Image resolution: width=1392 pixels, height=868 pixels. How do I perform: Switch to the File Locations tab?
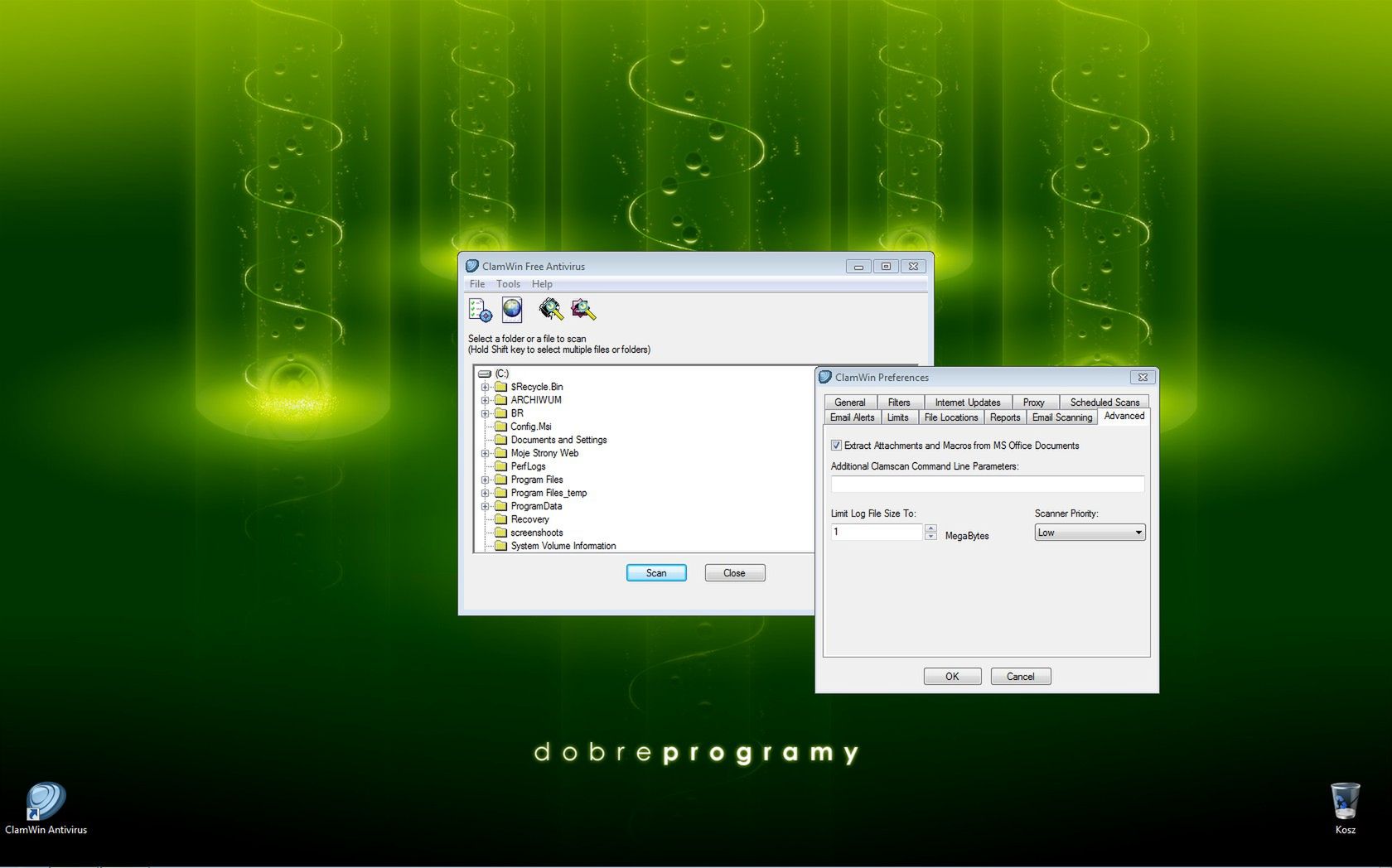(x=951, y=417)
